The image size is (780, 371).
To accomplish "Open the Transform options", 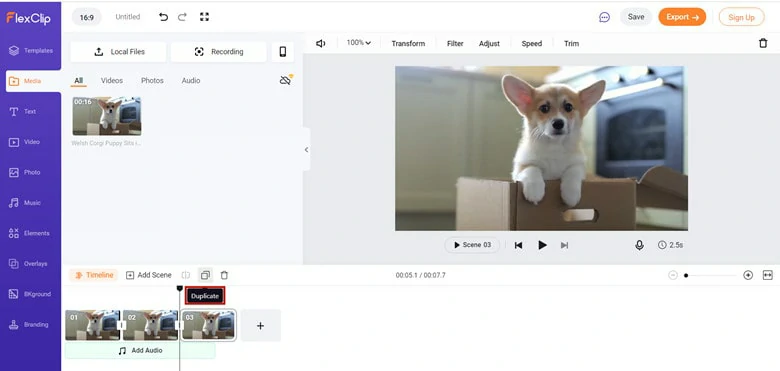I will pyautogui.click(x=408, y=43).
